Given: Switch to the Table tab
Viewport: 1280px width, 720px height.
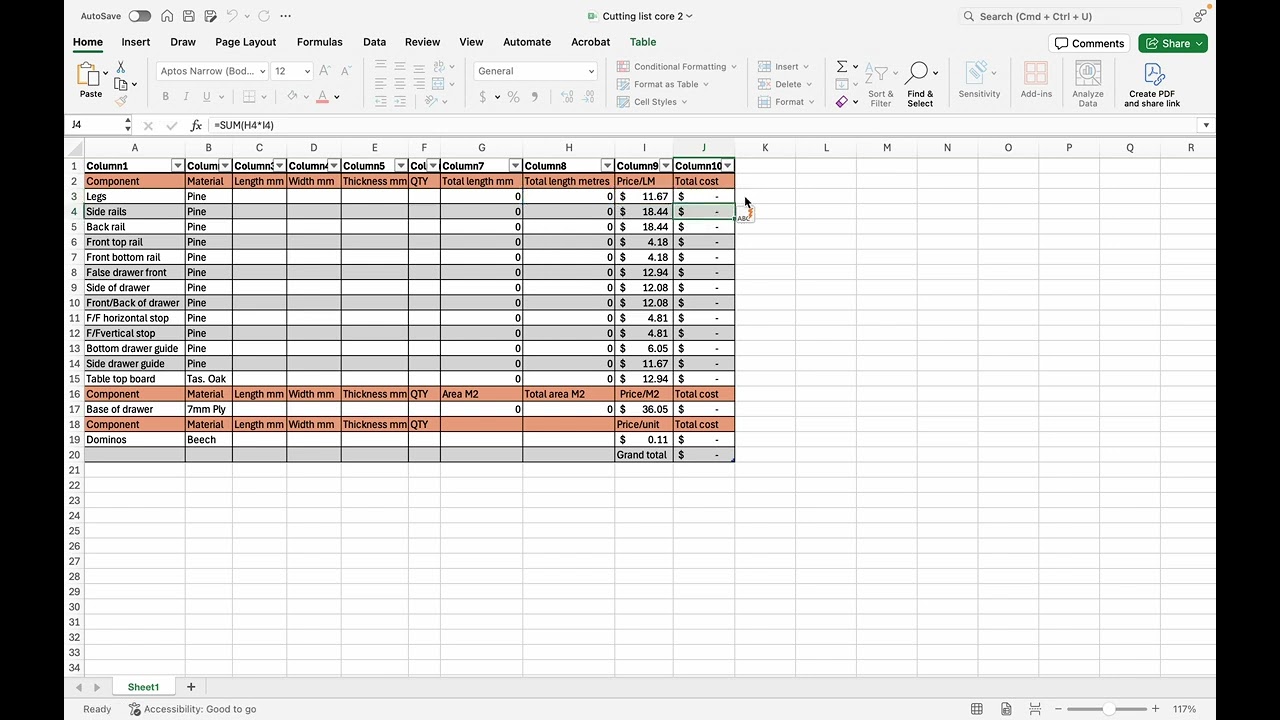Looking at the screenshot, I should pyautogui.click(x=643, y=42).
